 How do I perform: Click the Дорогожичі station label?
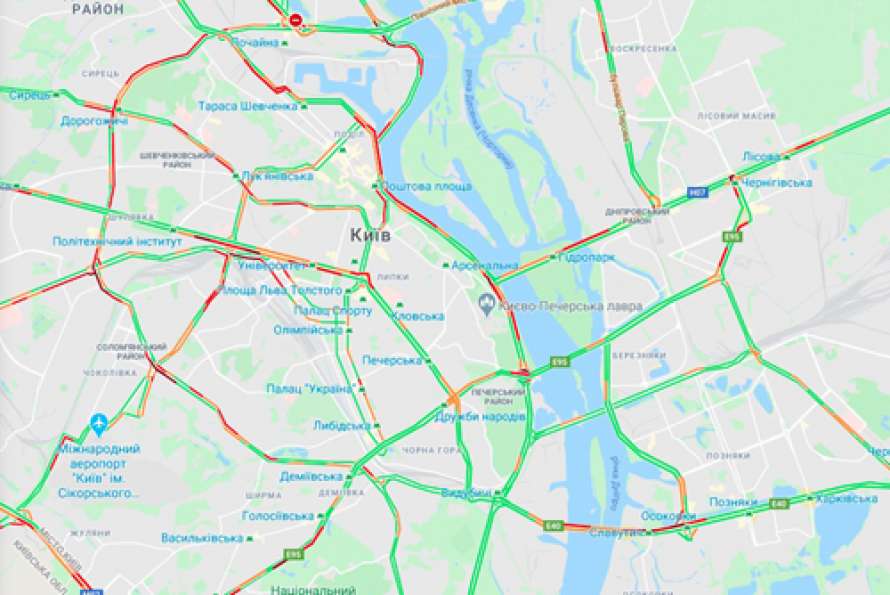[94, 121]
